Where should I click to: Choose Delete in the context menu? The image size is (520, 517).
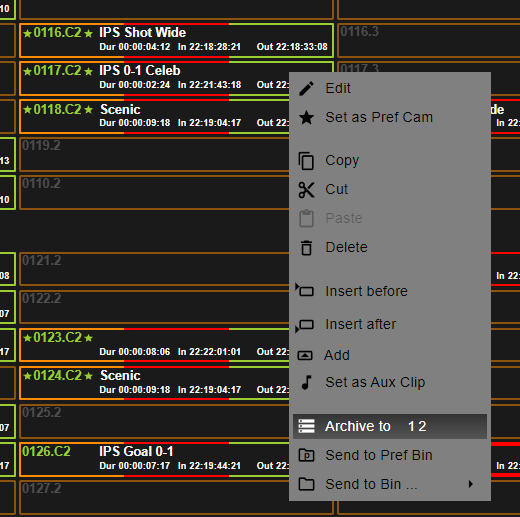point(390,247)
